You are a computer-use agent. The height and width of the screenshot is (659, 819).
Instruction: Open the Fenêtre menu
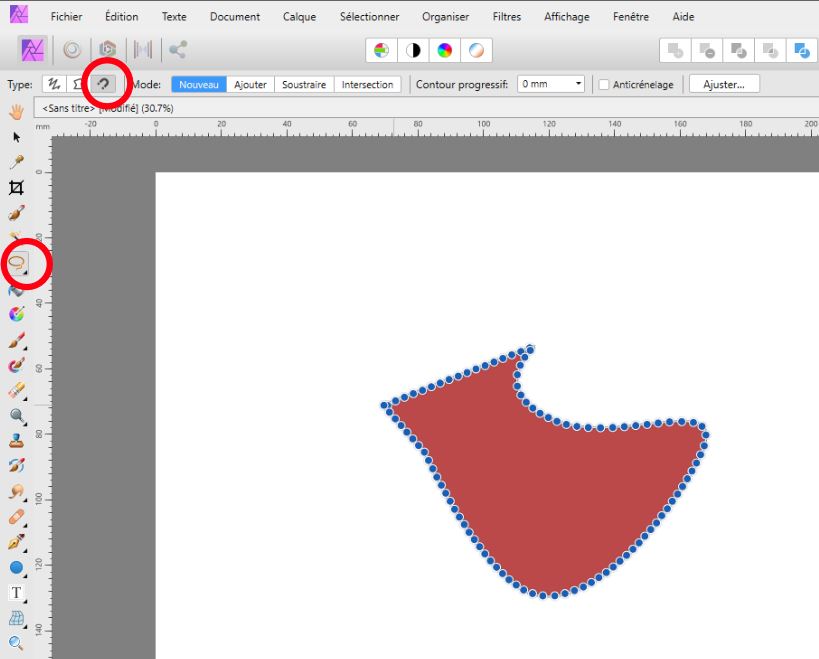click(631, 17)
